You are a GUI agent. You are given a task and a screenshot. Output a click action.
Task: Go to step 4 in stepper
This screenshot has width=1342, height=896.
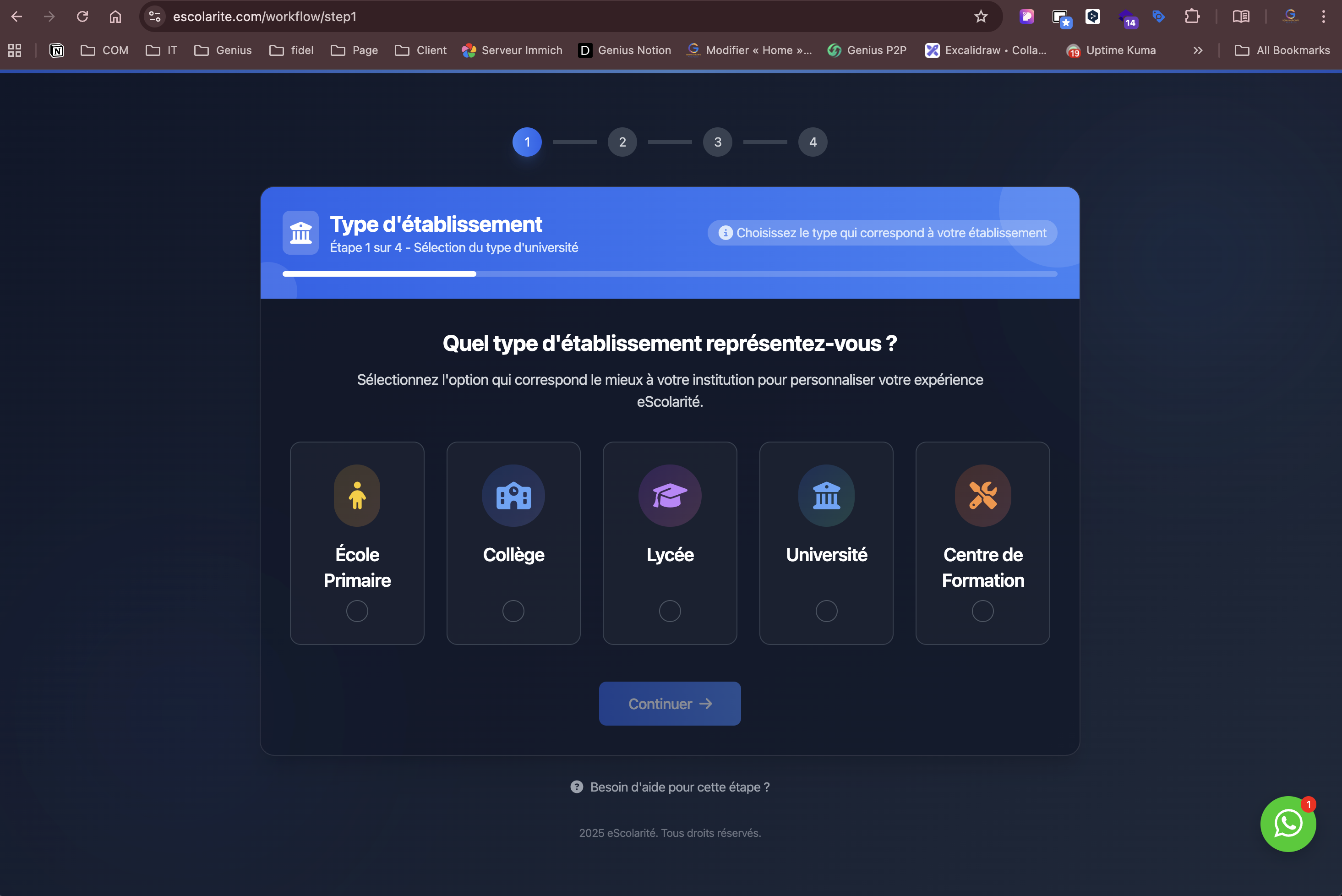point(813,142)
